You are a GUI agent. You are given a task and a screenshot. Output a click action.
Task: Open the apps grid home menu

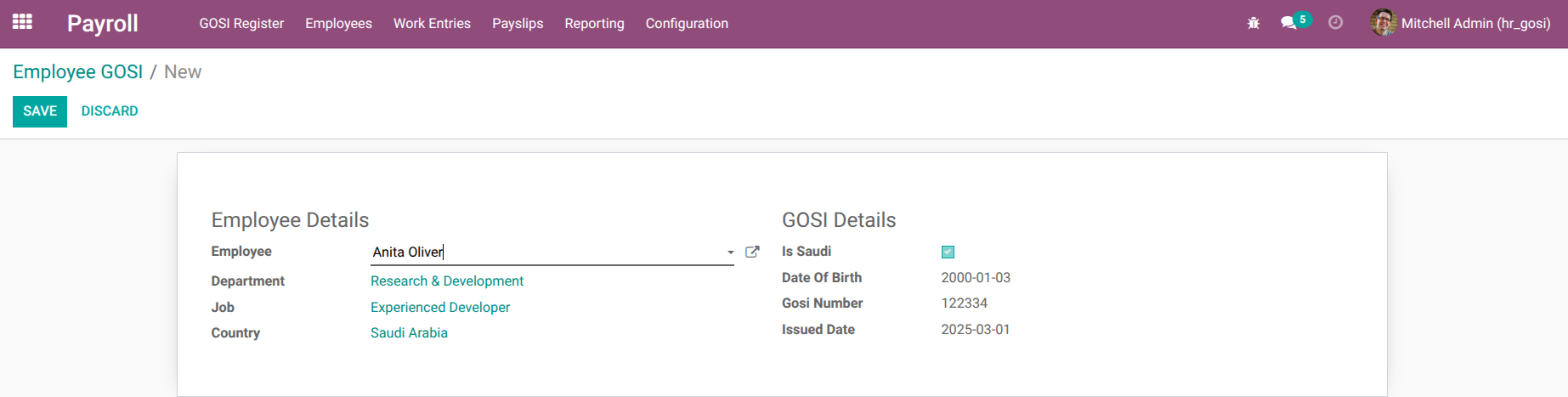pyautogui.click(x=22, y=22)
